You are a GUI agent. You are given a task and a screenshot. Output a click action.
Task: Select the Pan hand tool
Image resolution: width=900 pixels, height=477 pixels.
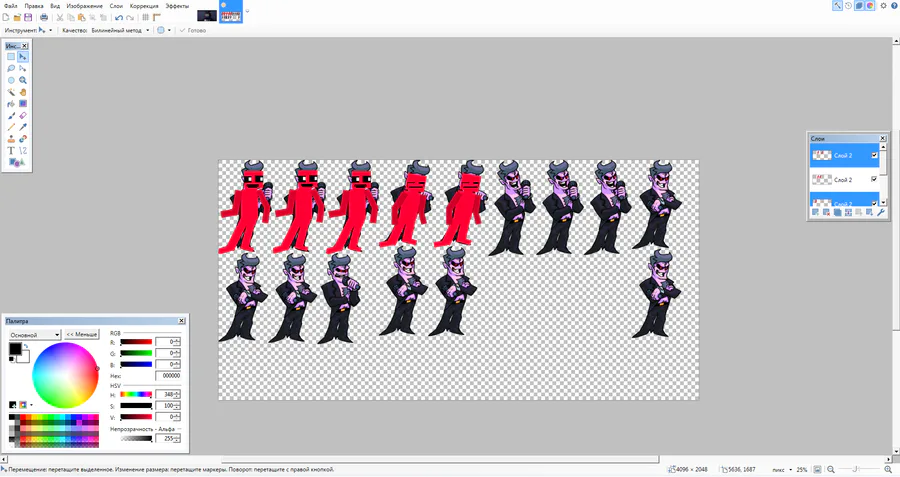point(22,92)
